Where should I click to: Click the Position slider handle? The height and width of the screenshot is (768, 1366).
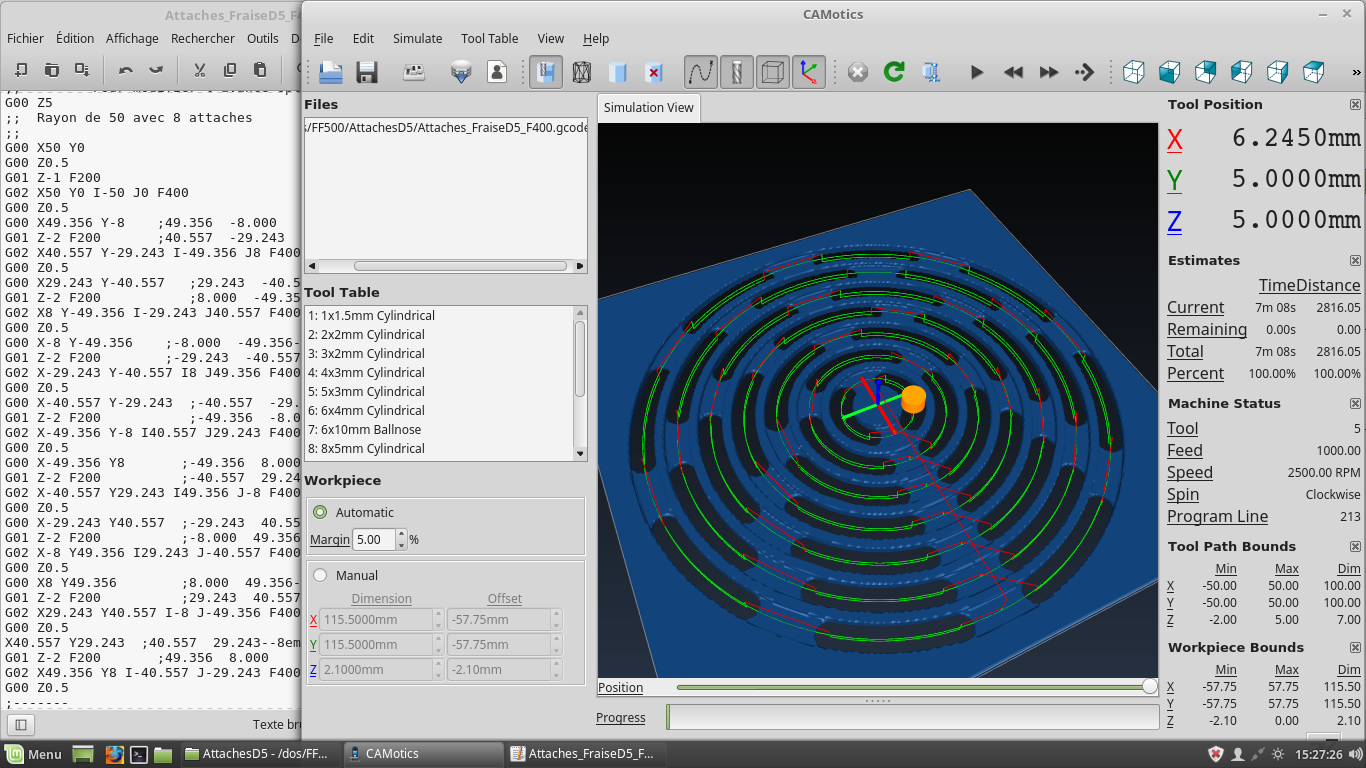tap(1150, 686)
